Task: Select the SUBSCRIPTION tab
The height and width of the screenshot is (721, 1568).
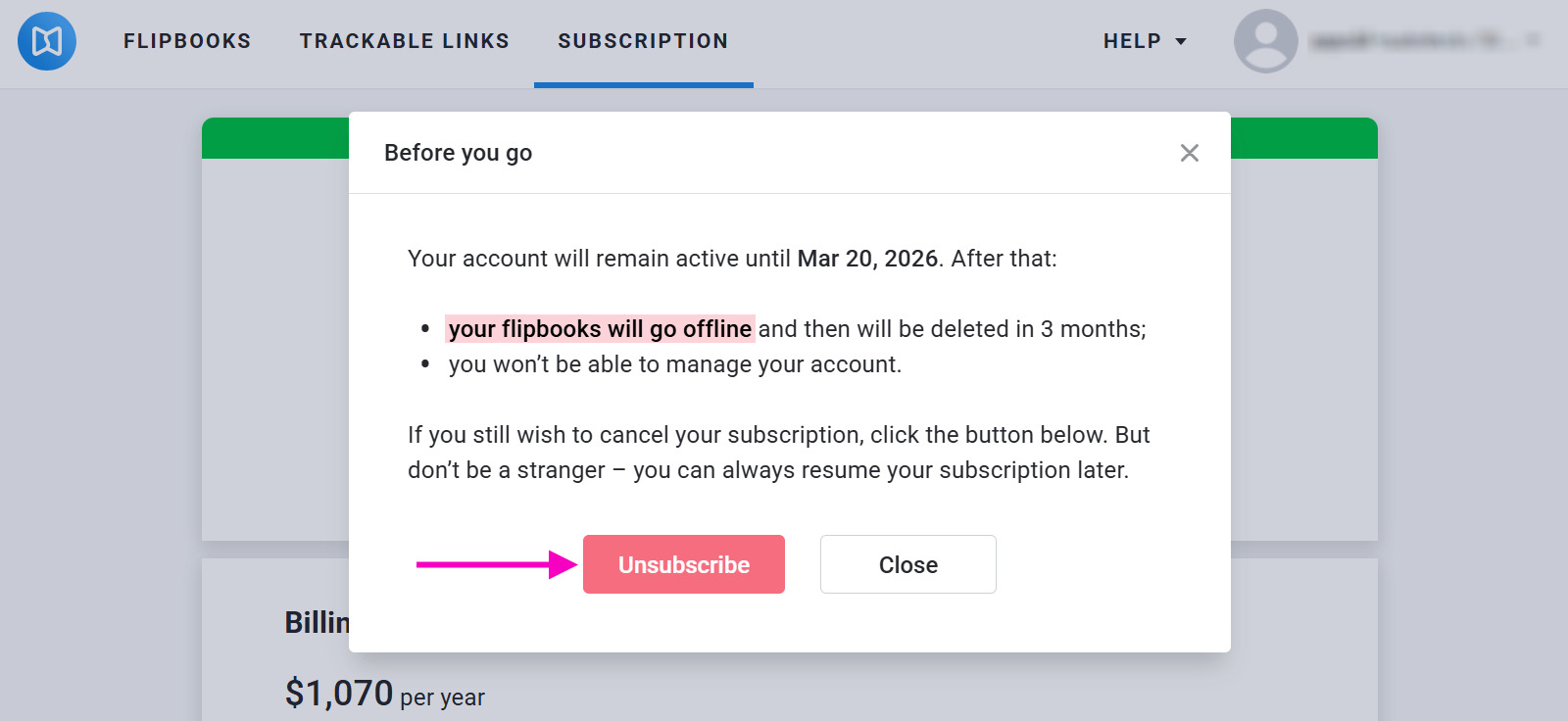Action: click(642, 41)
